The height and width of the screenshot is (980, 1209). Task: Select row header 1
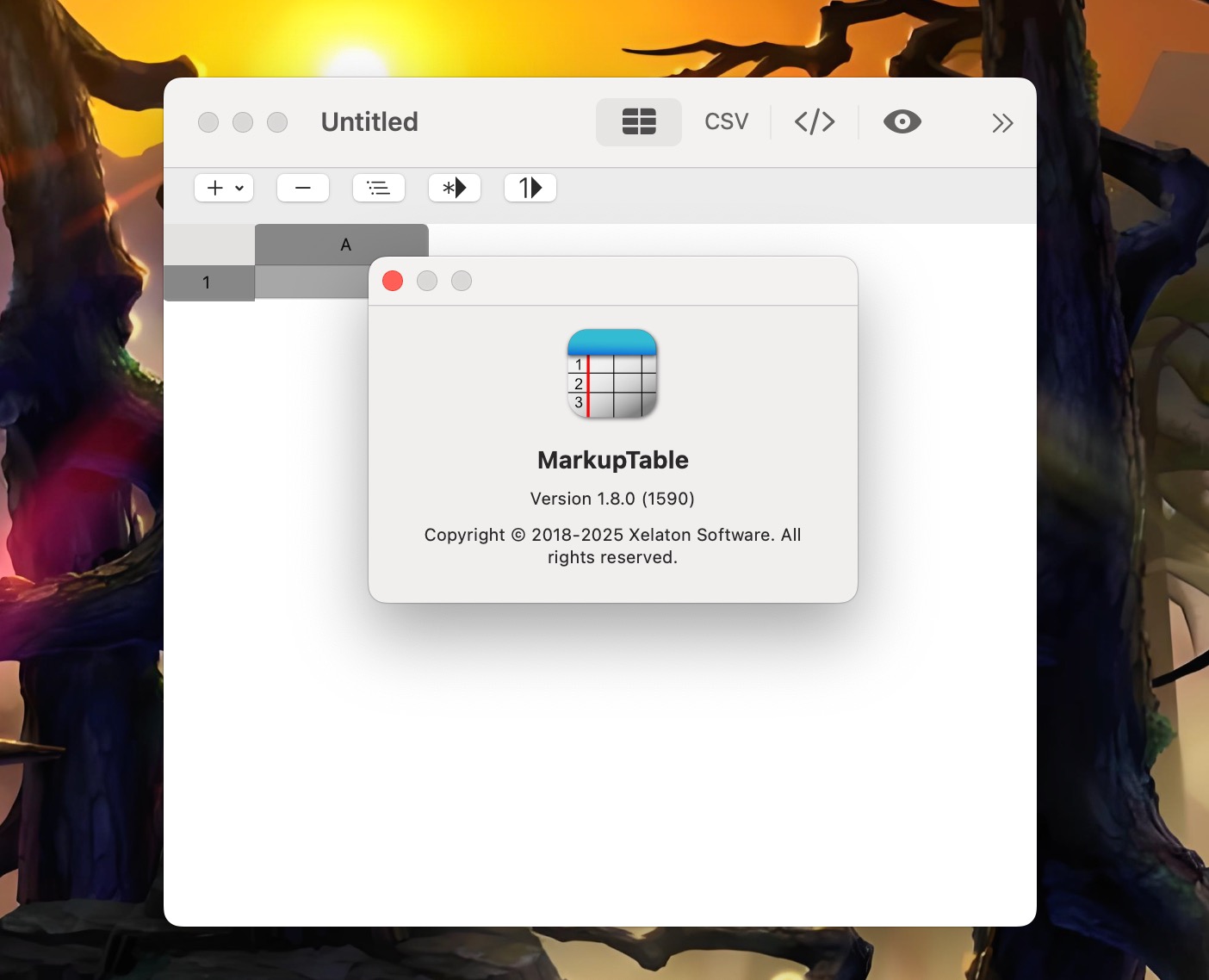click(209, 282)
